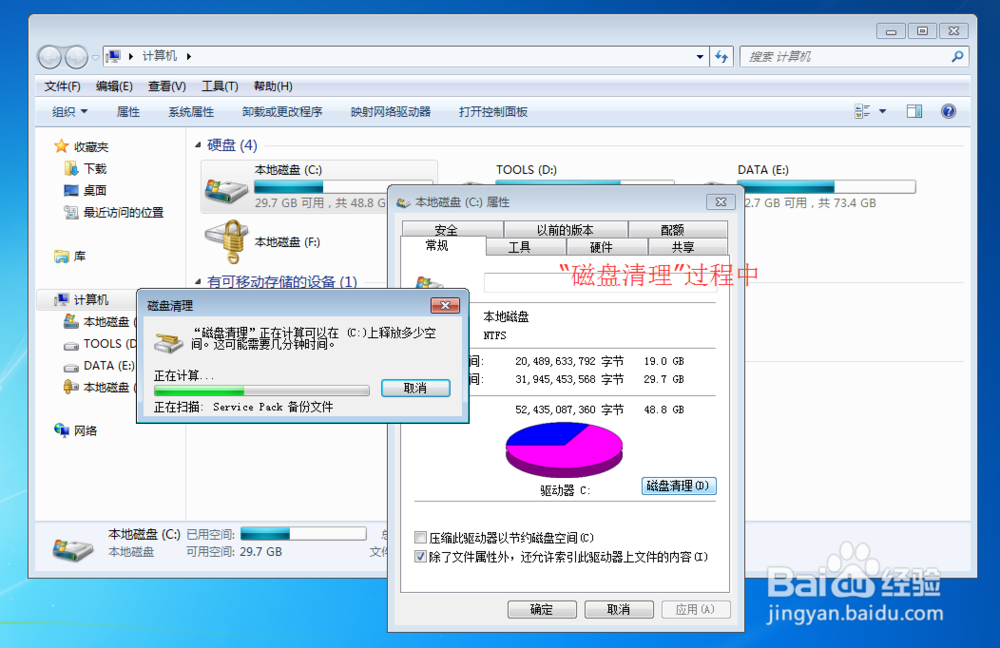Switch to the General tab
This screenshot has height=648, width=1000.
click(443, 246)
